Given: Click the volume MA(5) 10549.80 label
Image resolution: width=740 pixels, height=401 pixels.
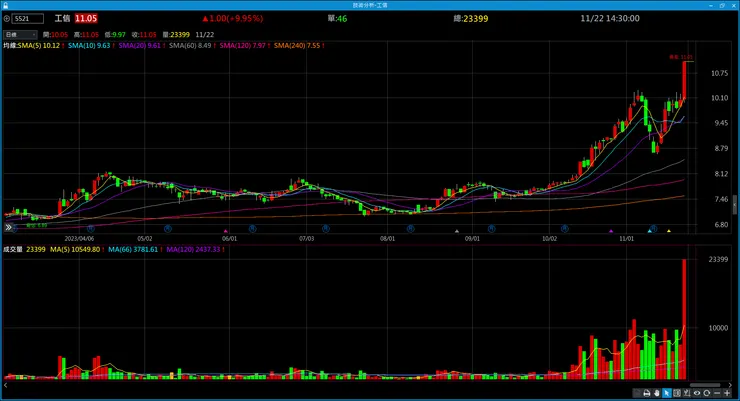Looking at the screenshot, I should pos(75,249).
